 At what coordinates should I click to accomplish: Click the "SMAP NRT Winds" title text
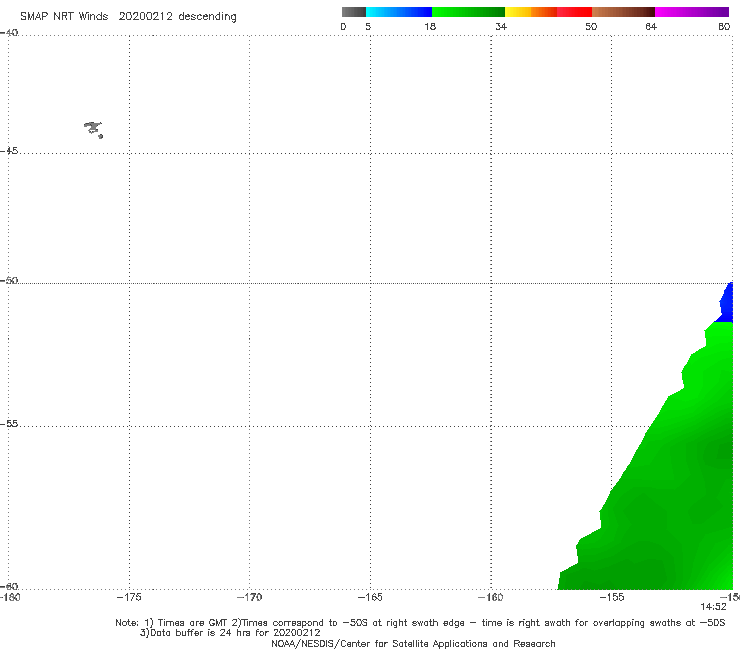pos(64,17)
